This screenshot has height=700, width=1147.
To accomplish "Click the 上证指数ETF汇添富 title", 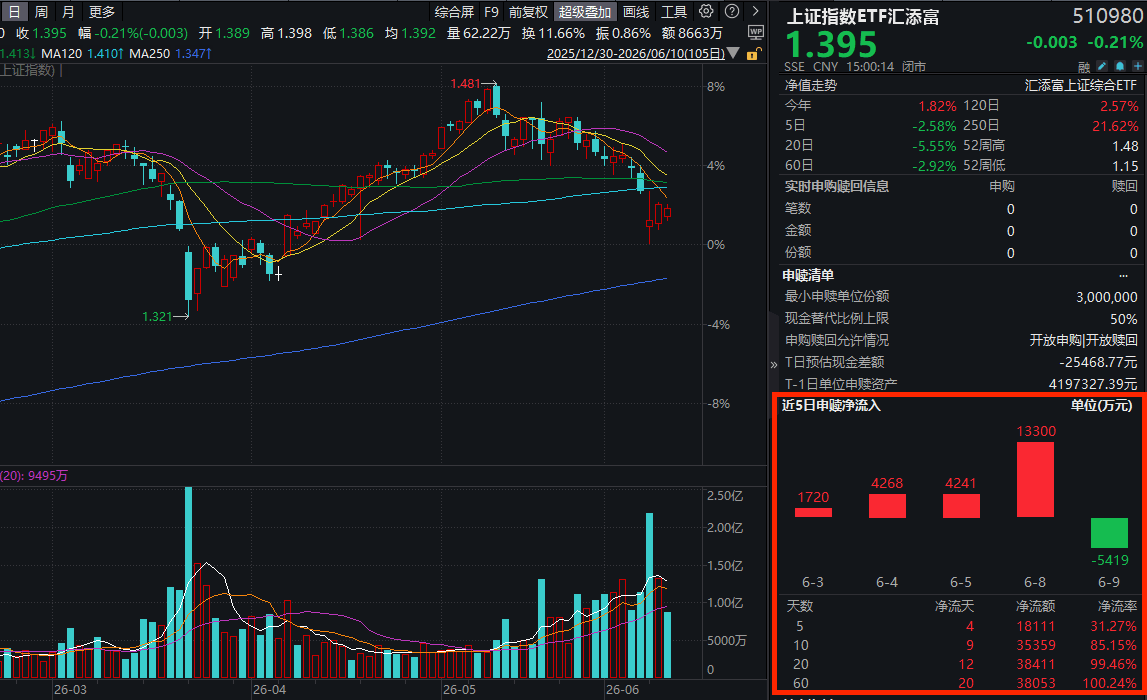I will [862, 16].
